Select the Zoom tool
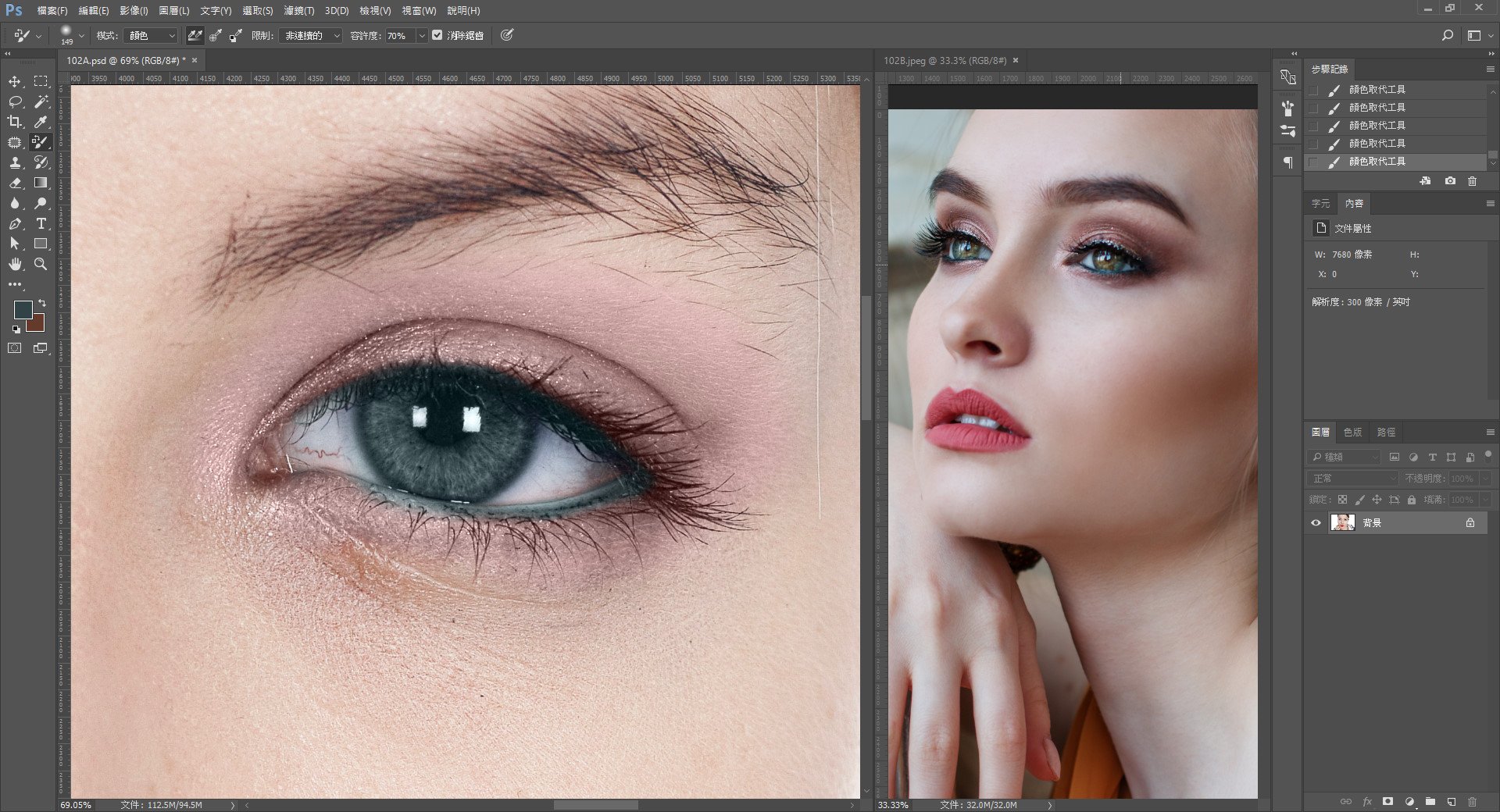This screenshot has height=812, width=1500. point(41,264)
